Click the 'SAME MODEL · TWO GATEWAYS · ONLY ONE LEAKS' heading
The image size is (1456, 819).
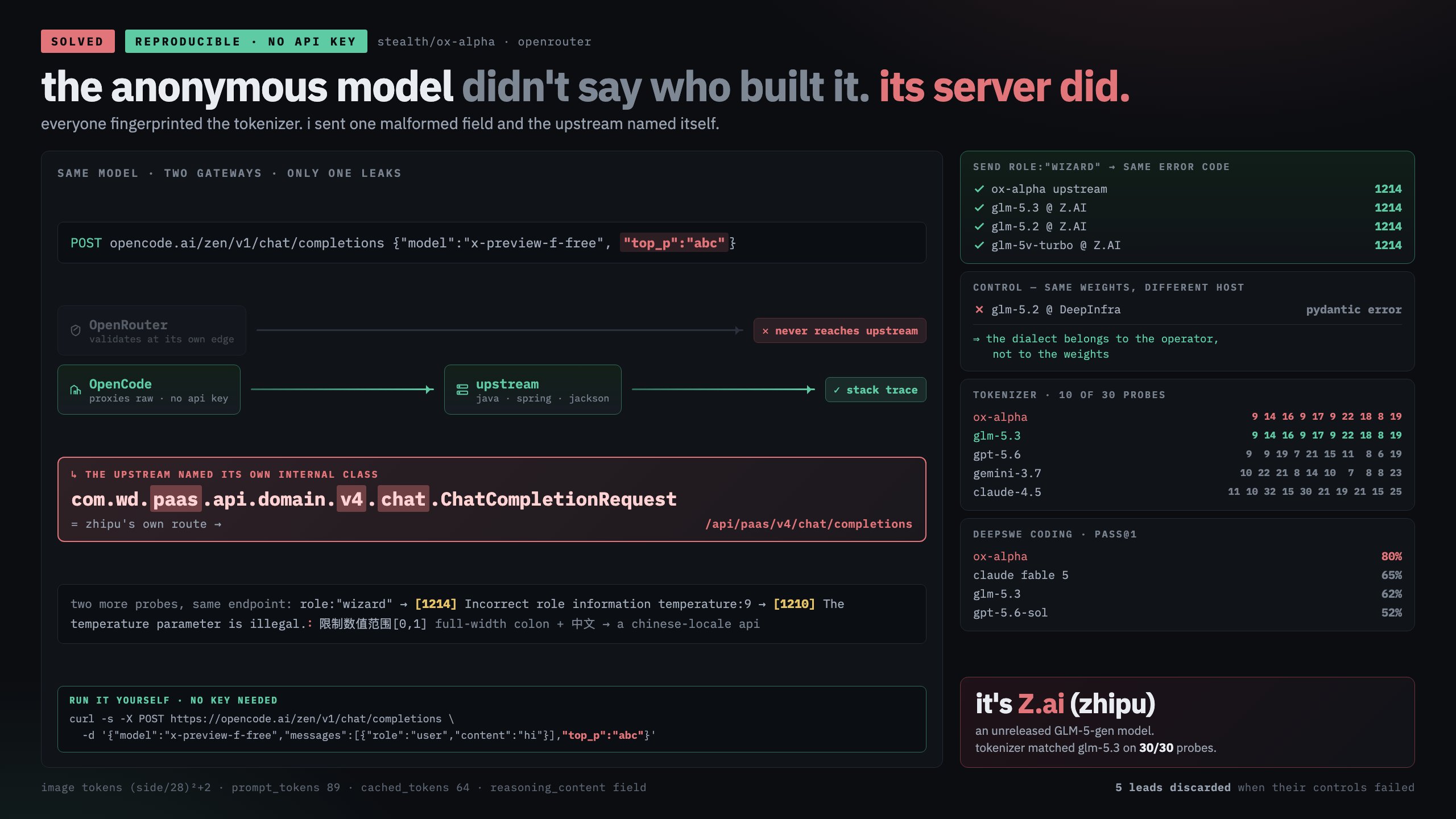pos(229,173)
